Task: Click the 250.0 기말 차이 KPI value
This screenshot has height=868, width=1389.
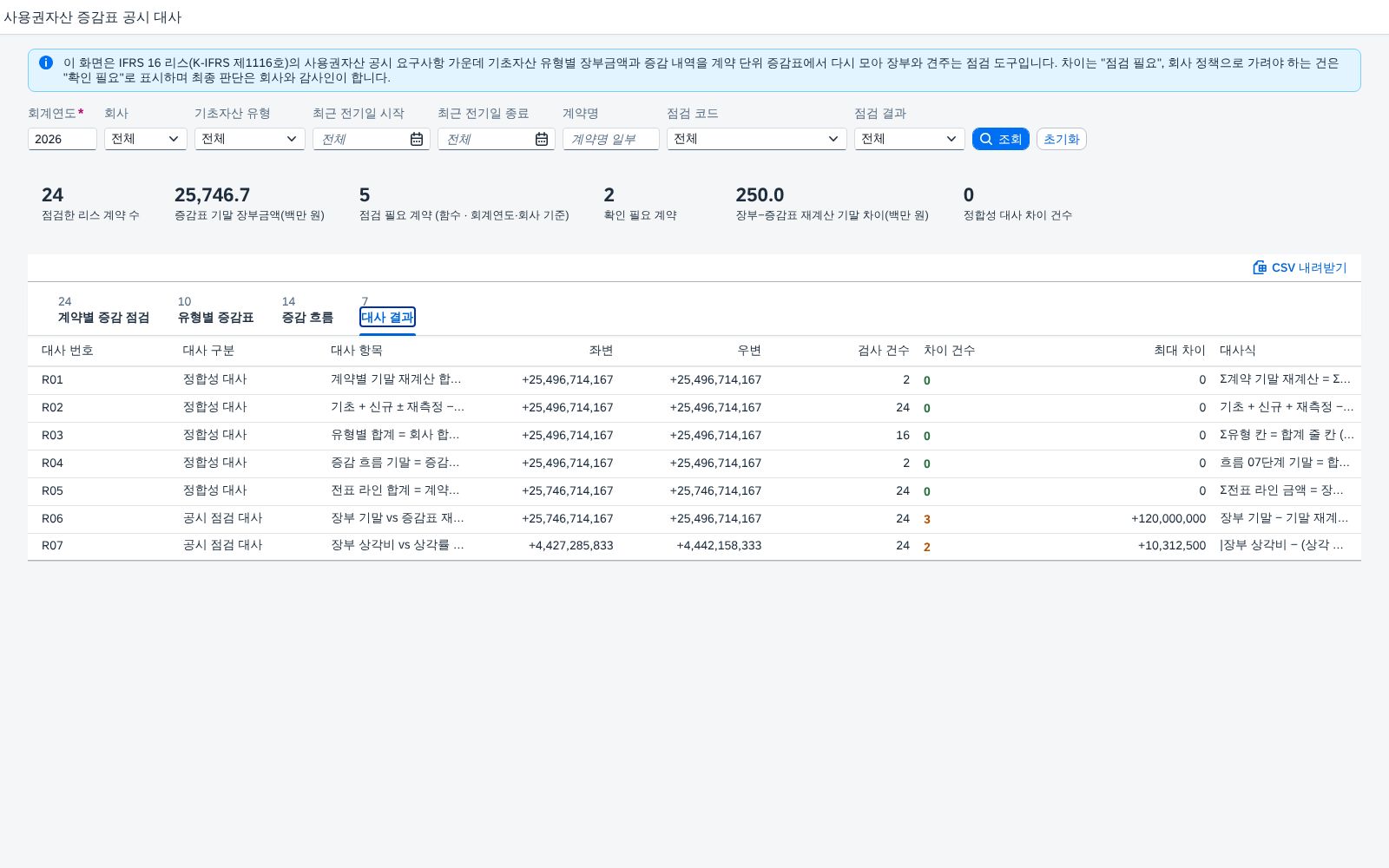Action: pos(760,195)
